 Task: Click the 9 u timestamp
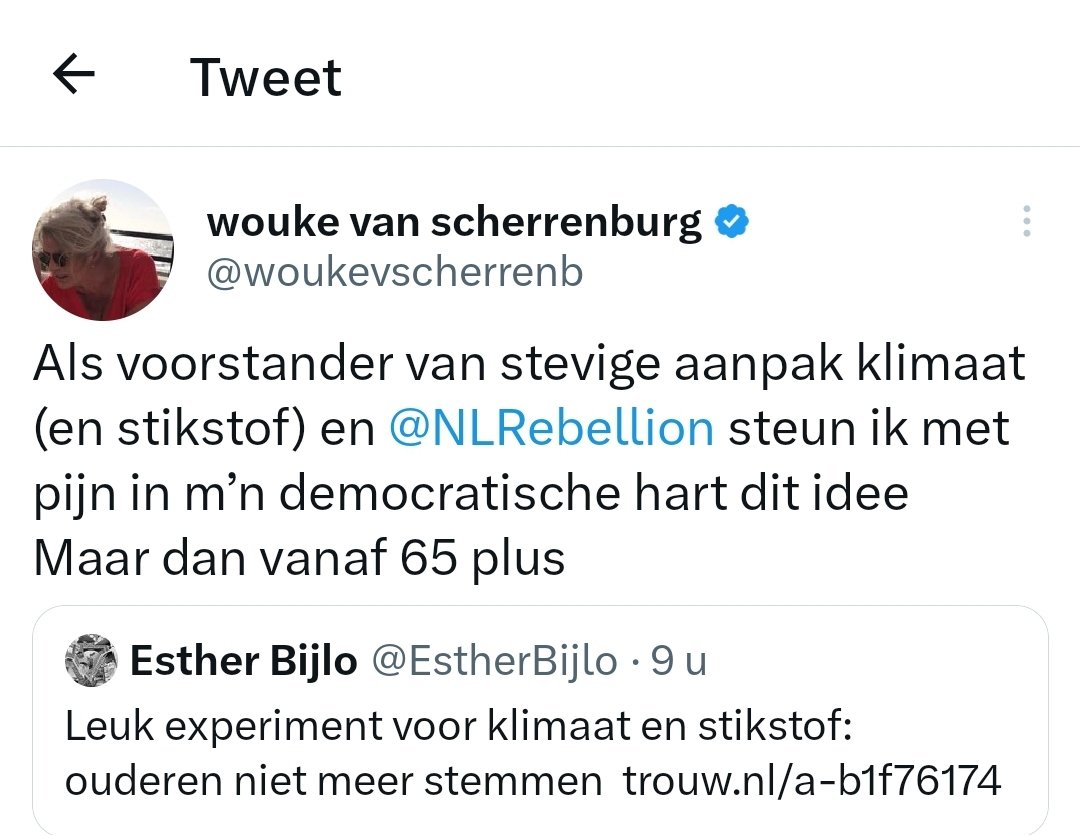coord(679,661)
